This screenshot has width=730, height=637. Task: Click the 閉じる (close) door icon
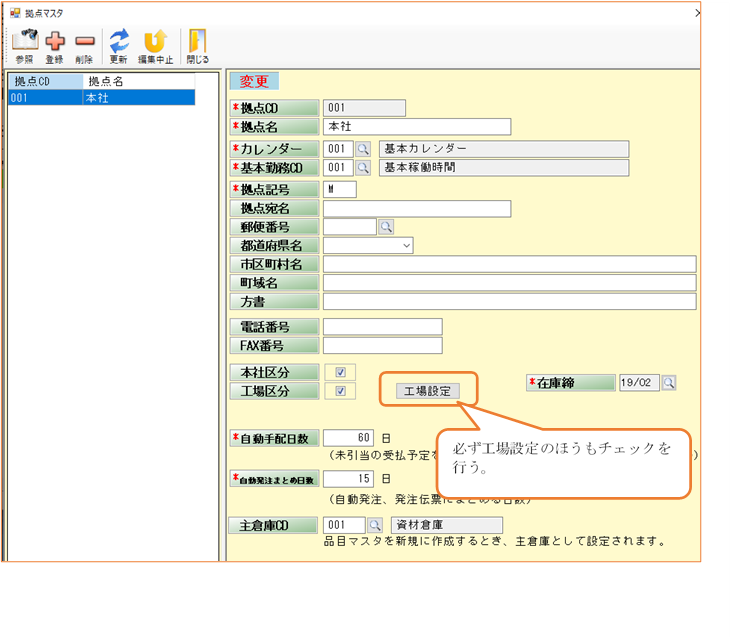click(197, 42)
